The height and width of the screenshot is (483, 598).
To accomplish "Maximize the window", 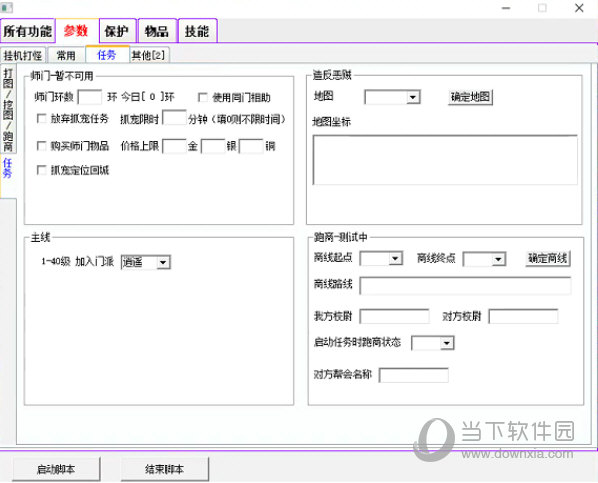I will point(542,8).
